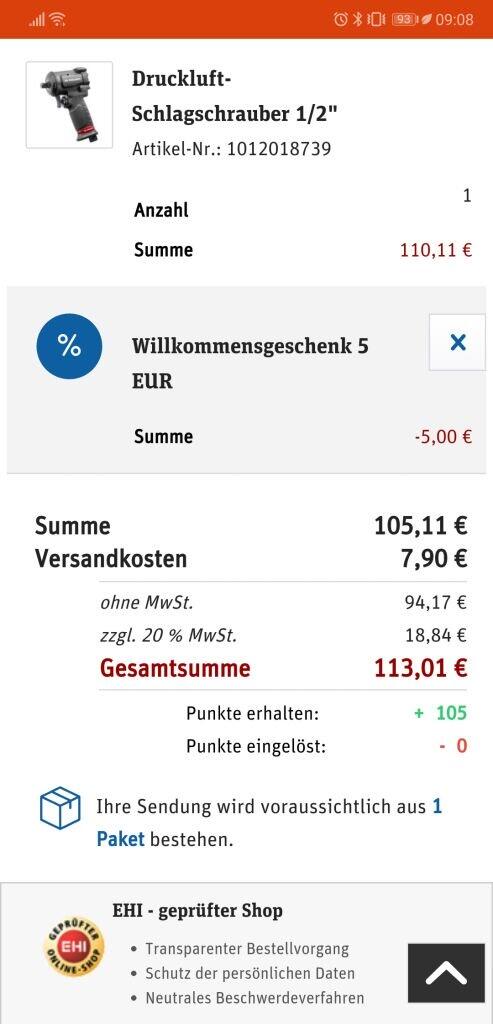Tap the Versandkosten 7,90 € row
This screenshot has height=1024, width=493.
251,559
